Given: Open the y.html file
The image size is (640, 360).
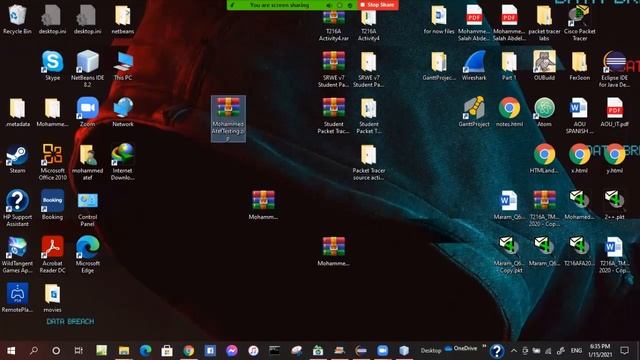Looking at the screenshot, I should point(614,158).
